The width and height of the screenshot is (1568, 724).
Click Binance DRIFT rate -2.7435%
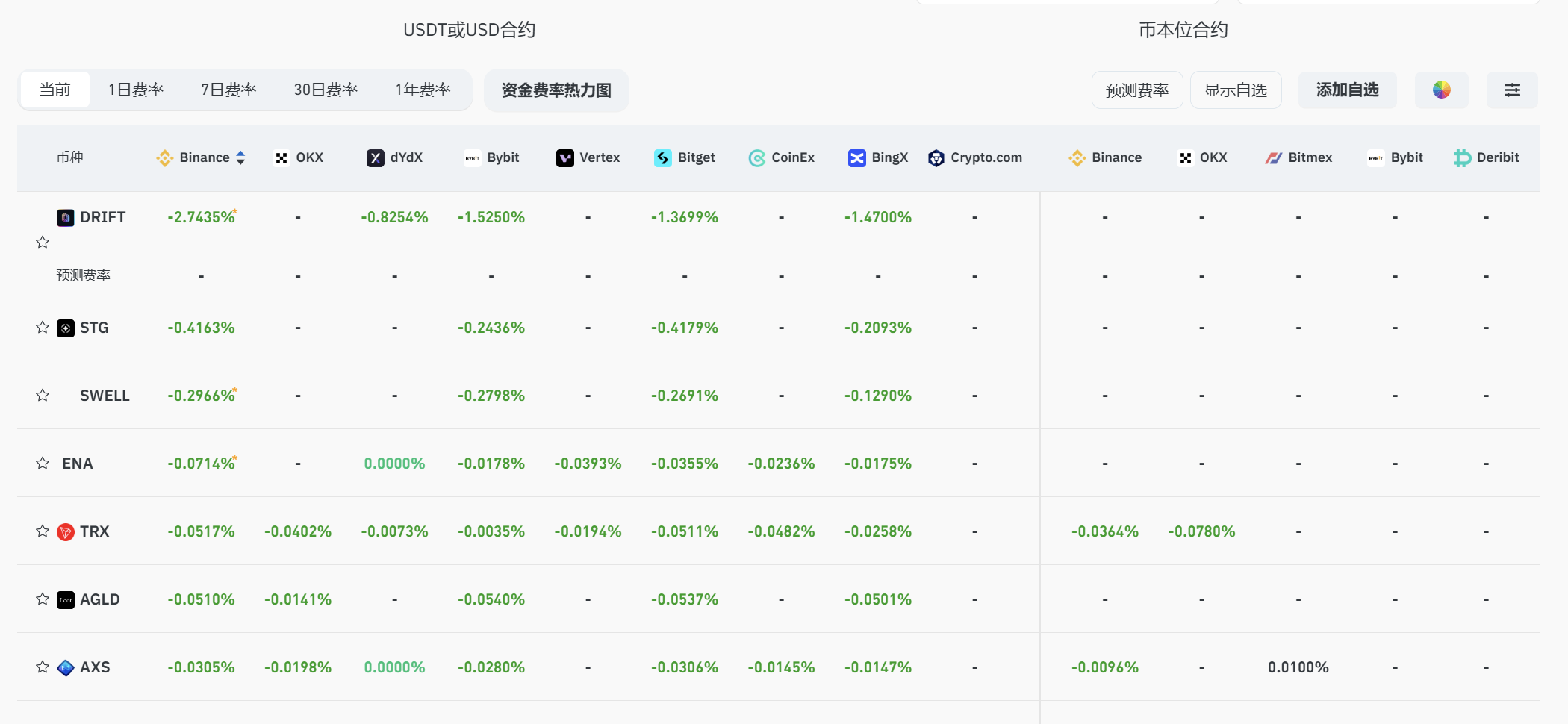[201, 218]
